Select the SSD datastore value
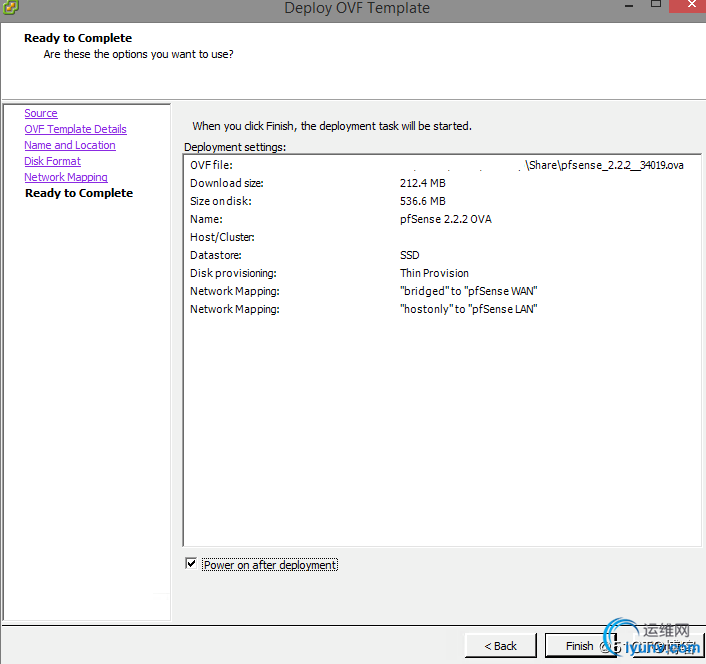The height and width of the screenshot is (664, 706). [409, 255]
